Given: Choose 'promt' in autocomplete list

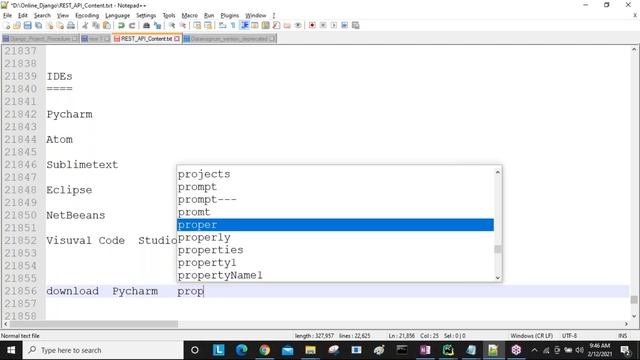Looking at the screenshot, I should point(335,212).
